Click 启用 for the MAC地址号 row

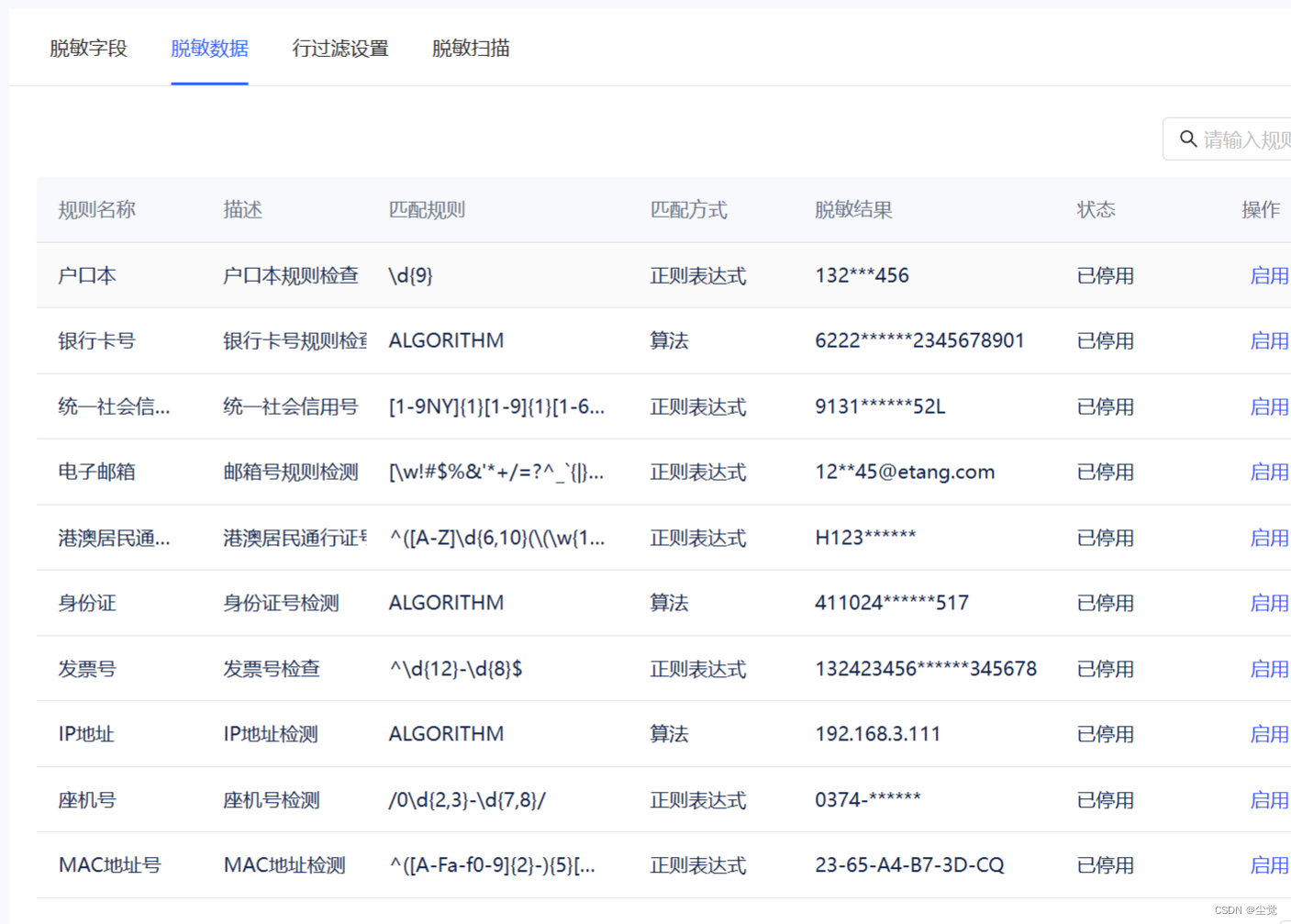tap(1269, 865)
